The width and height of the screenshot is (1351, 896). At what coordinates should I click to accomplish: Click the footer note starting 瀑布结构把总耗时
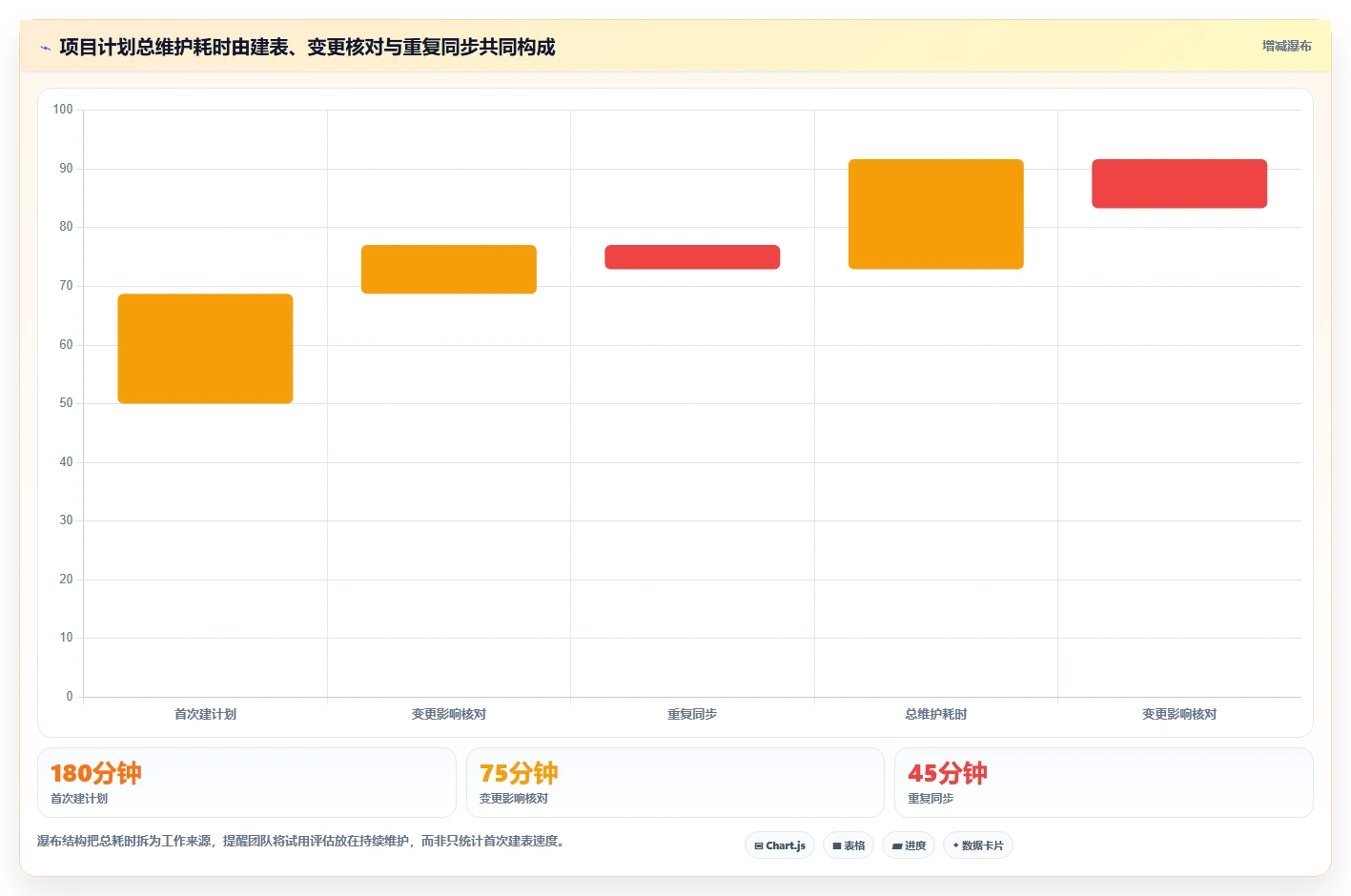click(x=301, y=842)
